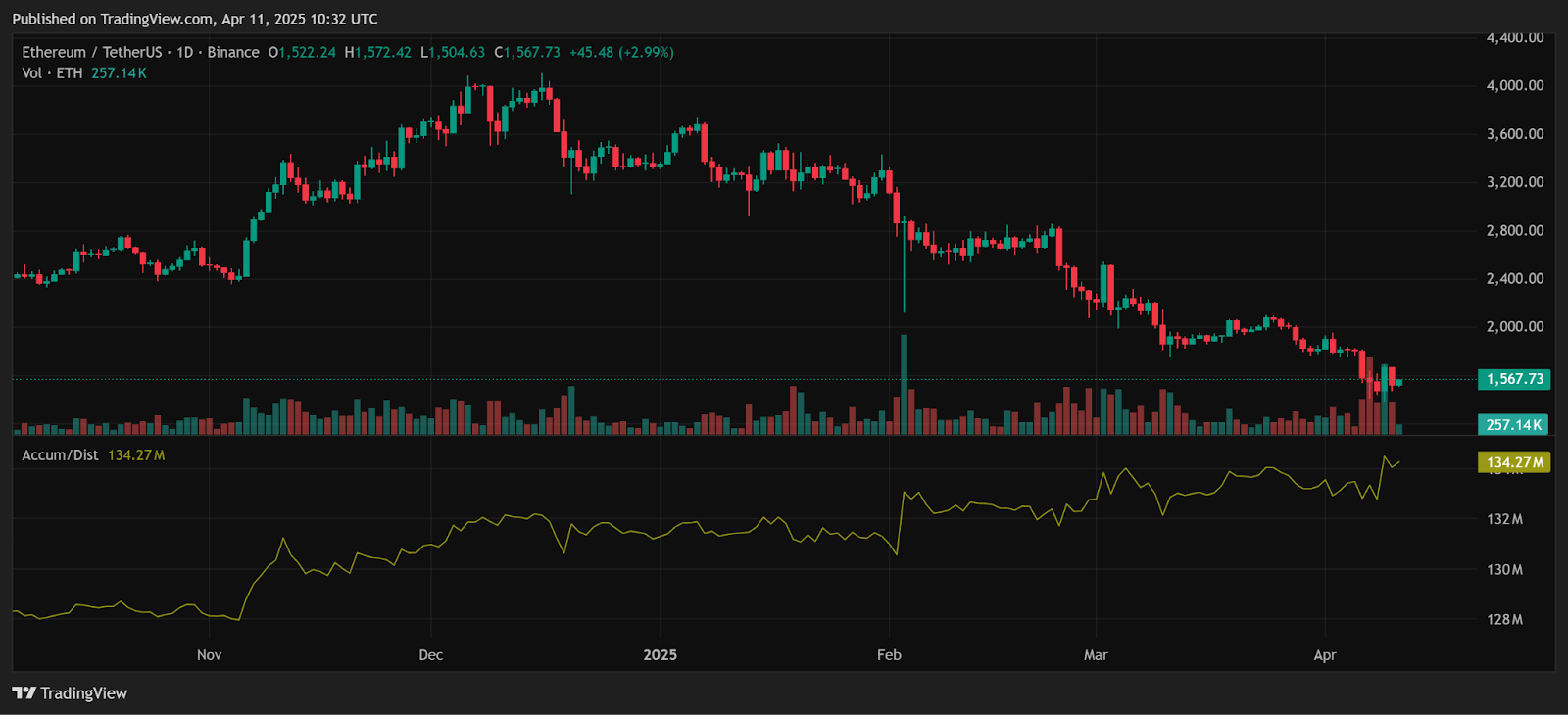Click the TradingView logo icon
The width and height of the screenshot is (1568, 715).
click(24, 693)
